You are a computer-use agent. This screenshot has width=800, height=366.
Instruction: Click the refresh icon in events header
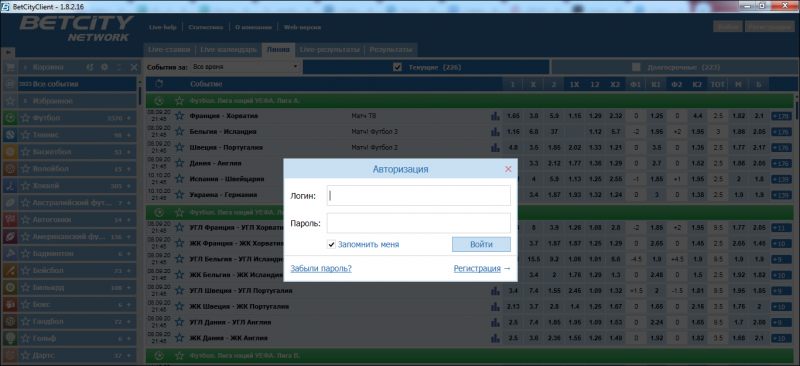coord(159,84)
